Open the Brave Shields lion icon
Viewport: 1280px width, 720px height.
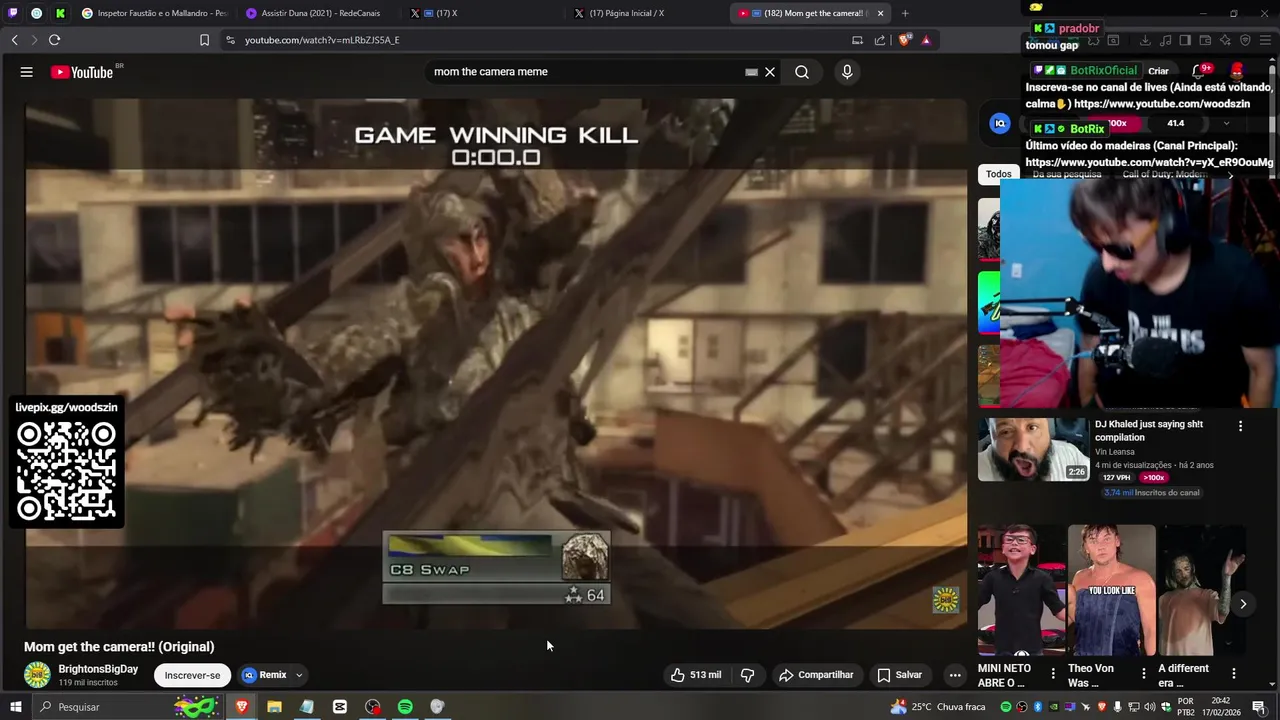905,40
